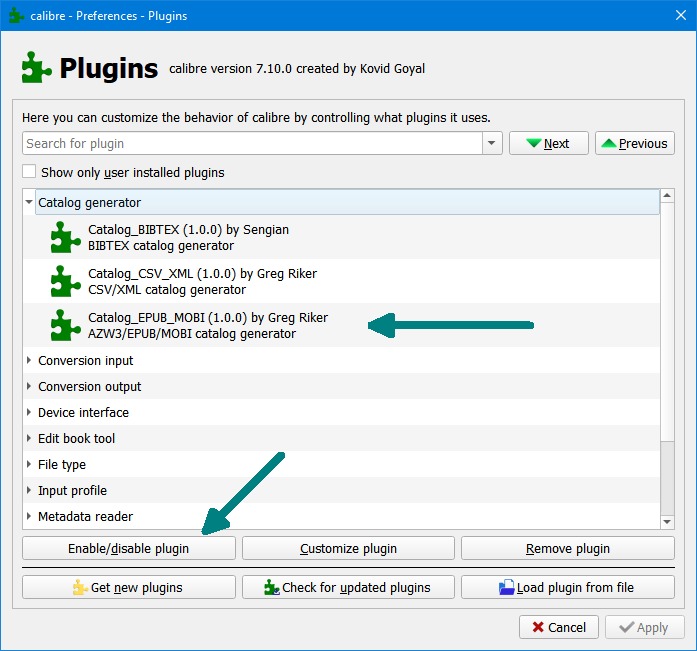Click the 'Metadata reader' label text
Screen dimensions: 697x651
tap(85, 516)
